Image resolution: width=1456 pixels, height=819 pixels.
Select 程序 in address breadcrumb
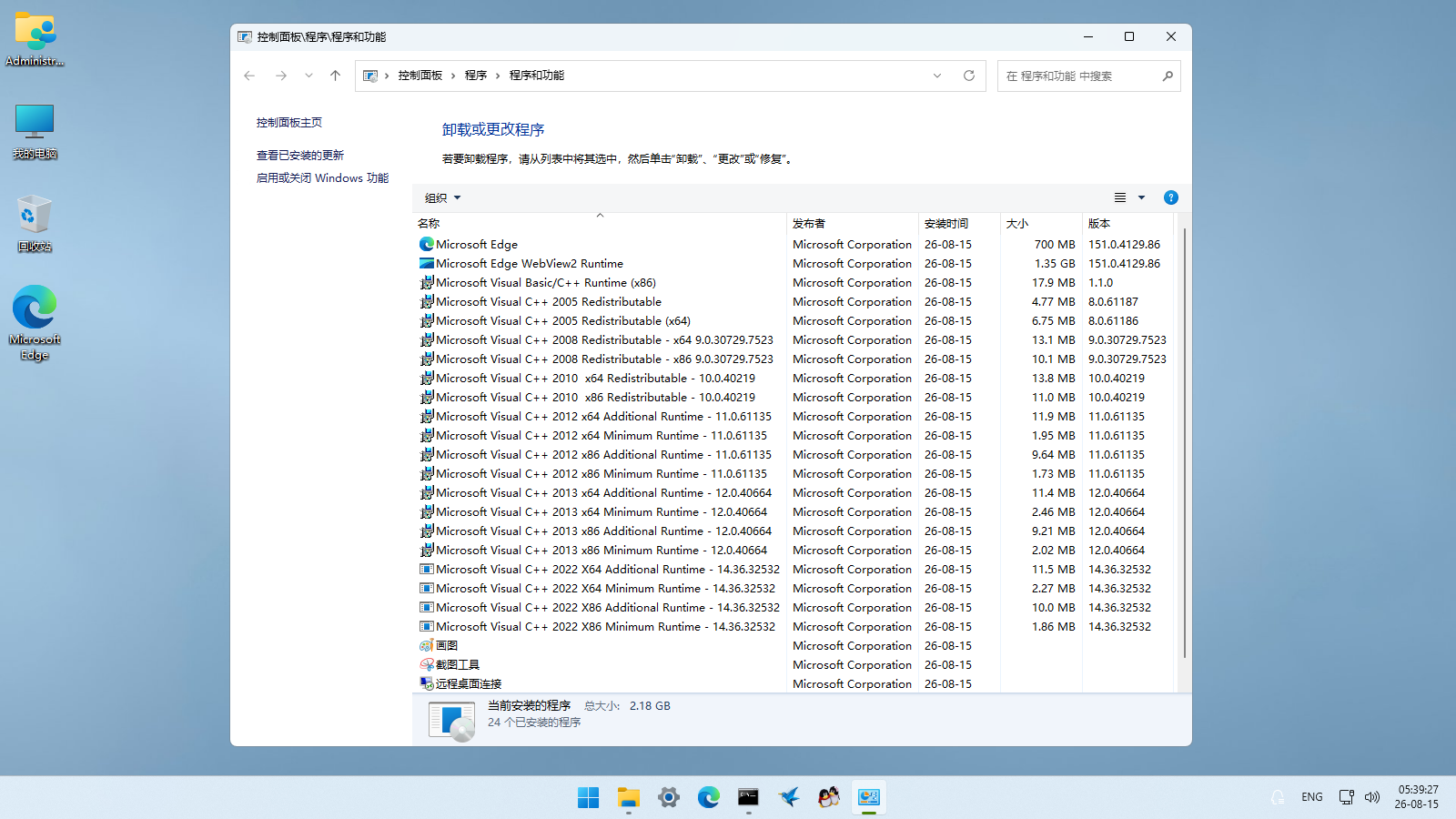point(476,76)
